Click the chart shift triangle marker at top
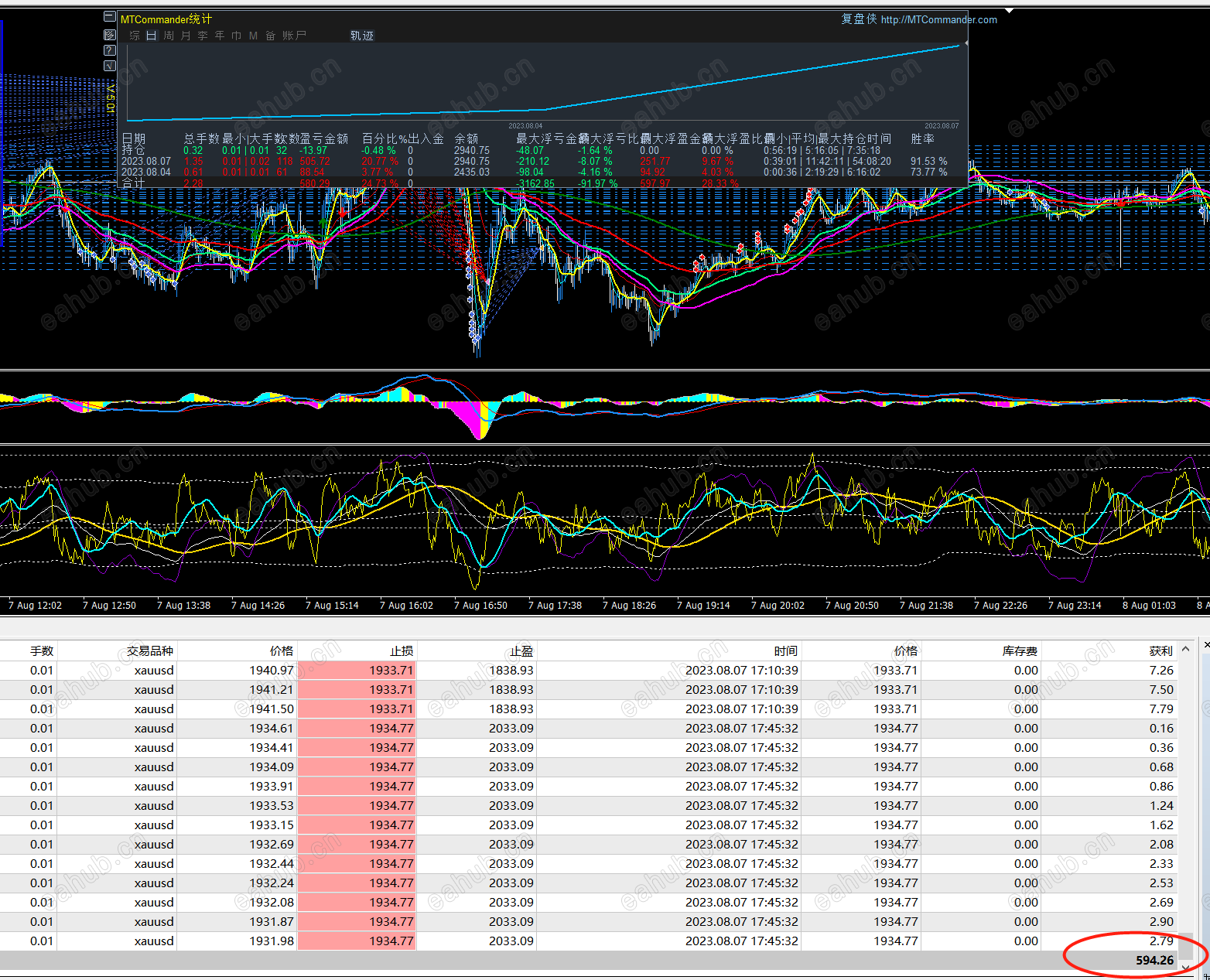This screenshot has width=1210, height=980. [1009, 11]
